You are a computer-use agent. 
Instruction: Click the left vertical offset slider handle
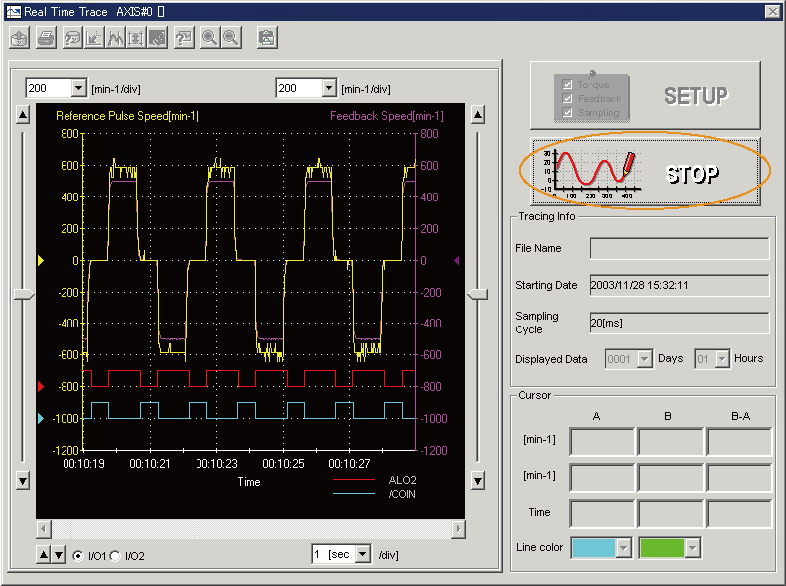23,294
